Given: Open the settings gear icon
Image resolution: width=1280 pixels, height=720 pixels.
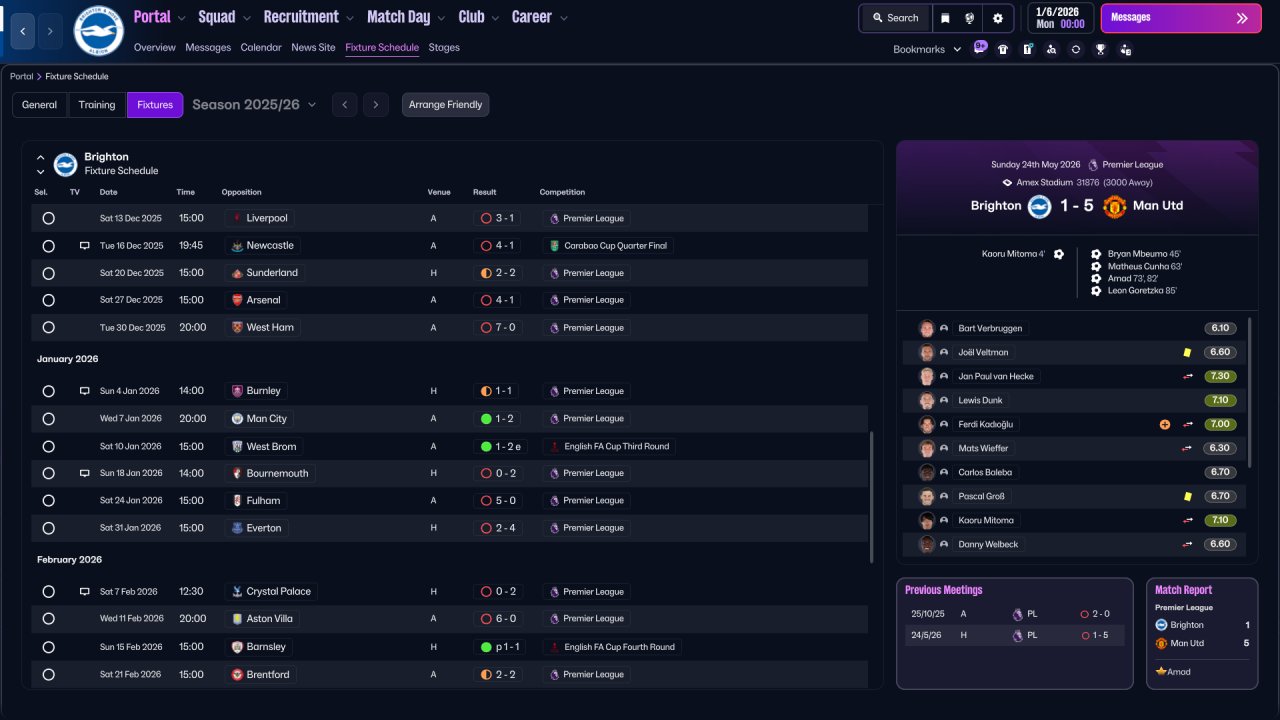Looking at the screenshot, I should 998,18.
